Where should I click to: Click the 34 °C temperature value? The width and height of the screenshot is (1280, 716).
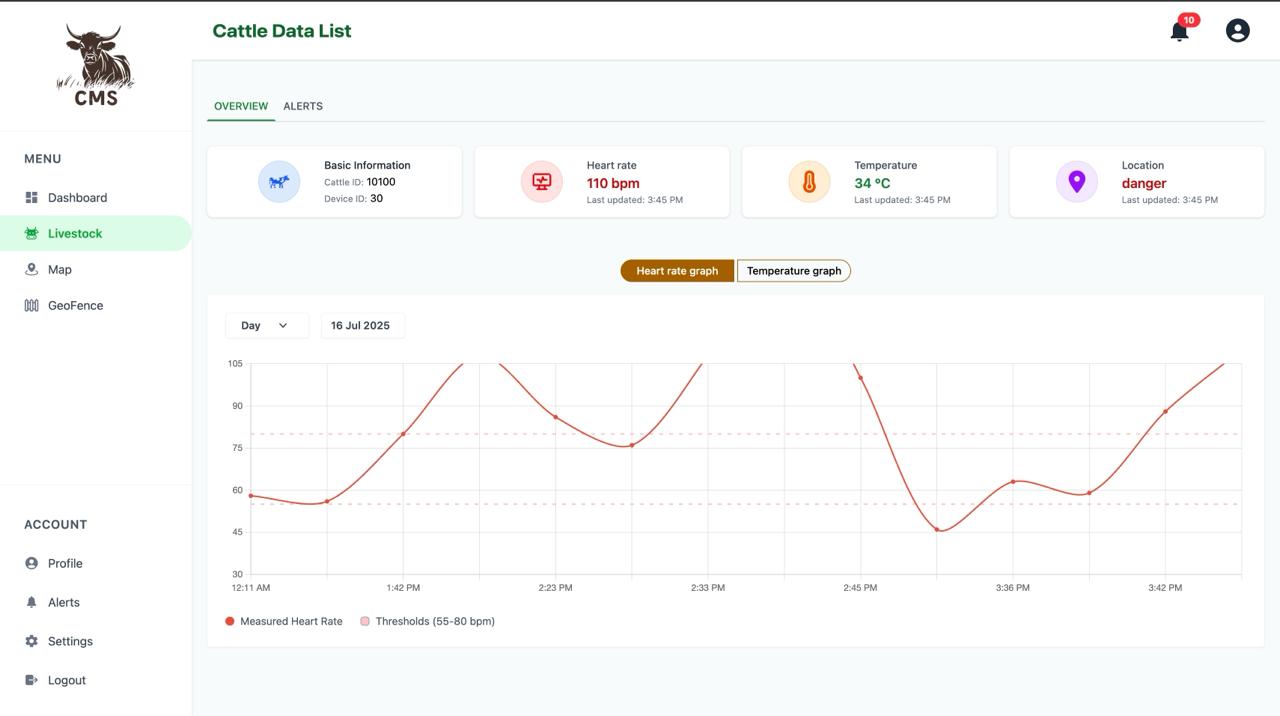pos(872,184)
